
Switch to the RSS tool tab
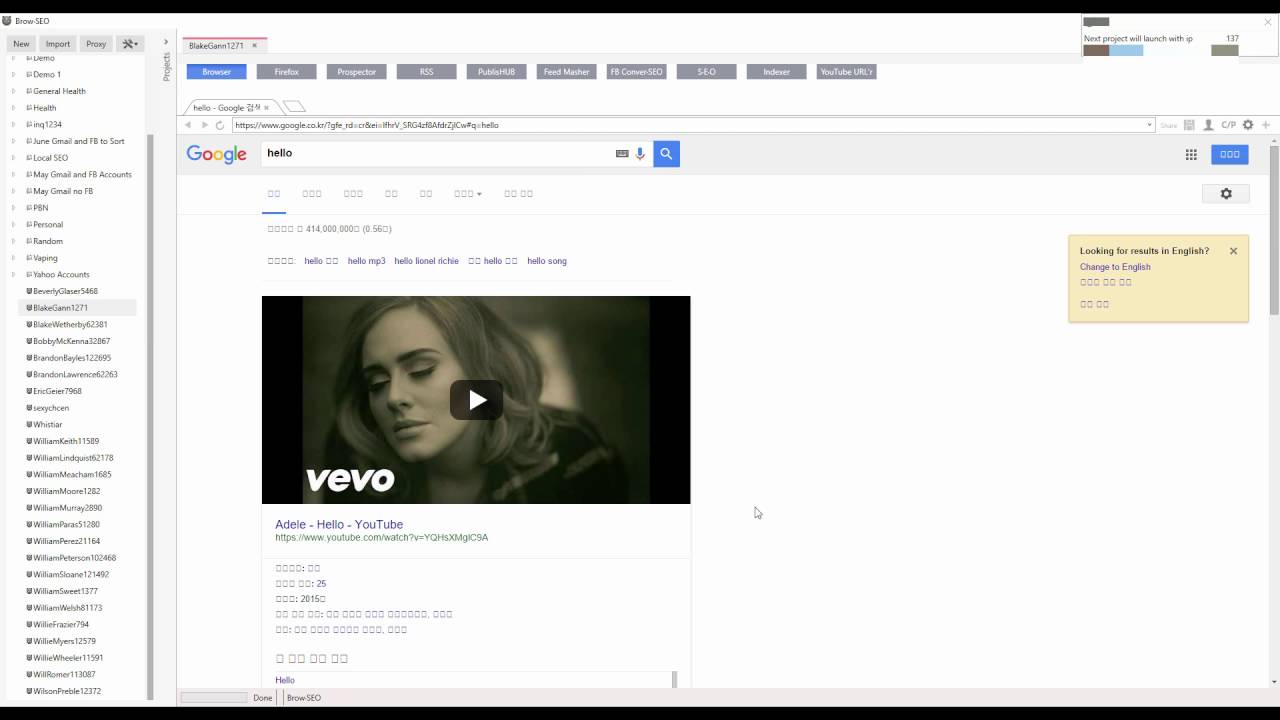(x=427, y=72)
